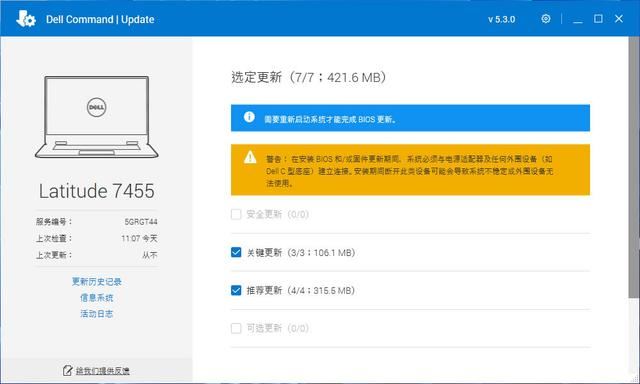This screenshot has width=640, height=384.
Task: Click the feedback pencil icon
Action: 67,371
